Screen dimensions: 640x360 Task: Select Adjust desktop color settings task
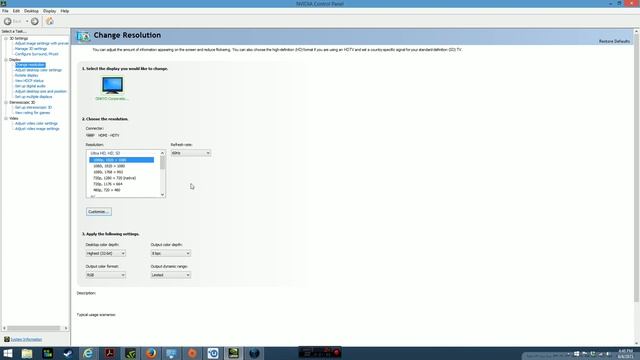(38, 70)
